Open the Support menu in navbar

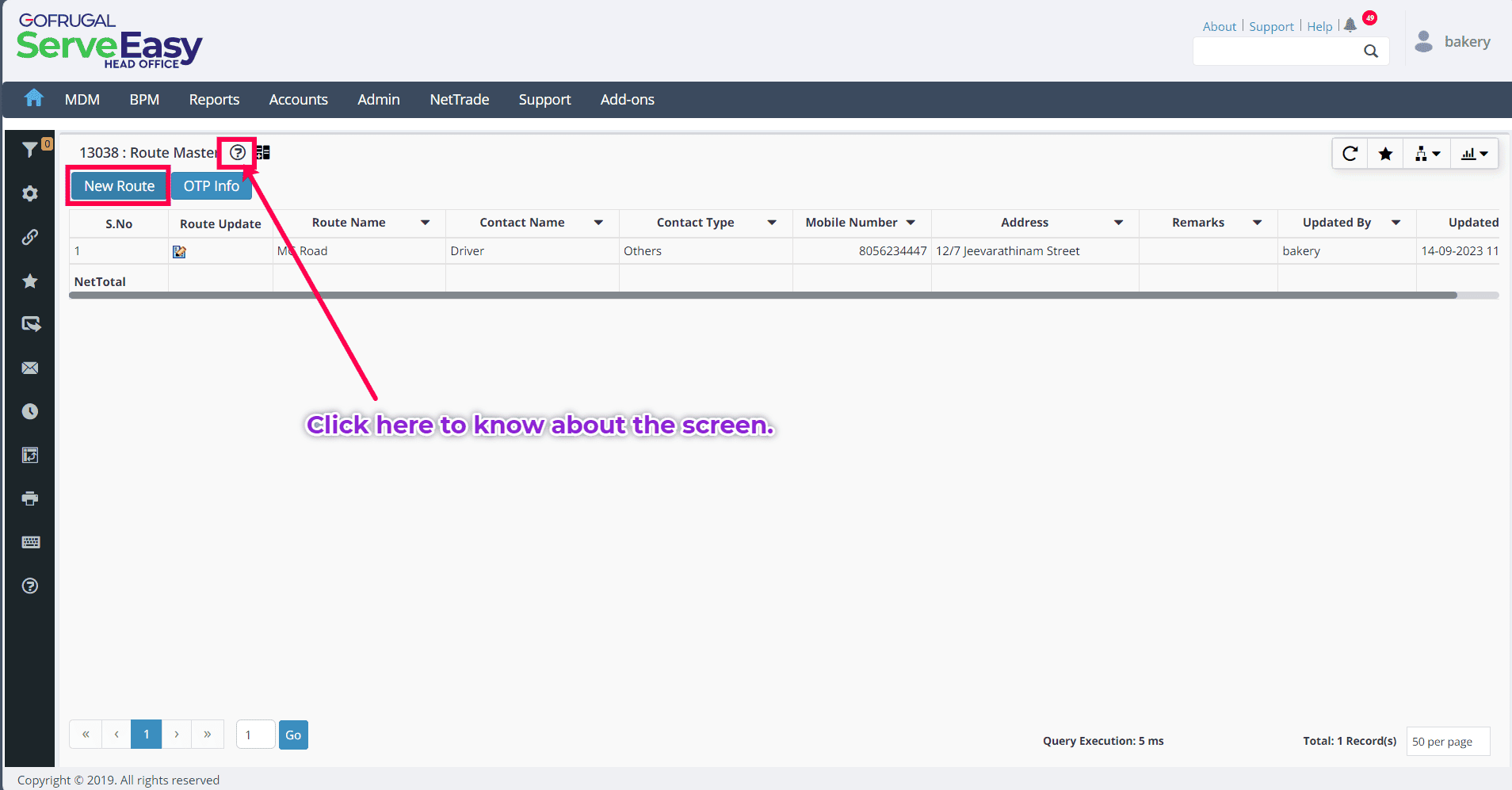pyautogui.click(x=544, y=99)
